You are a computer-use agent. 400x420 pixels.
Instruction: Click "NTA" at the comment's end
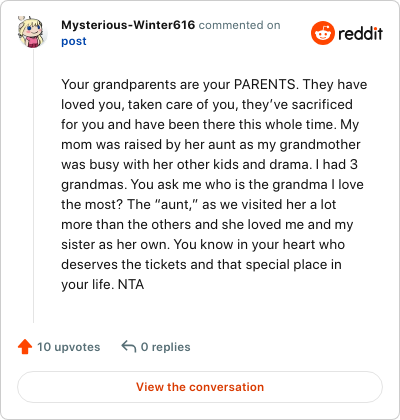131,284
